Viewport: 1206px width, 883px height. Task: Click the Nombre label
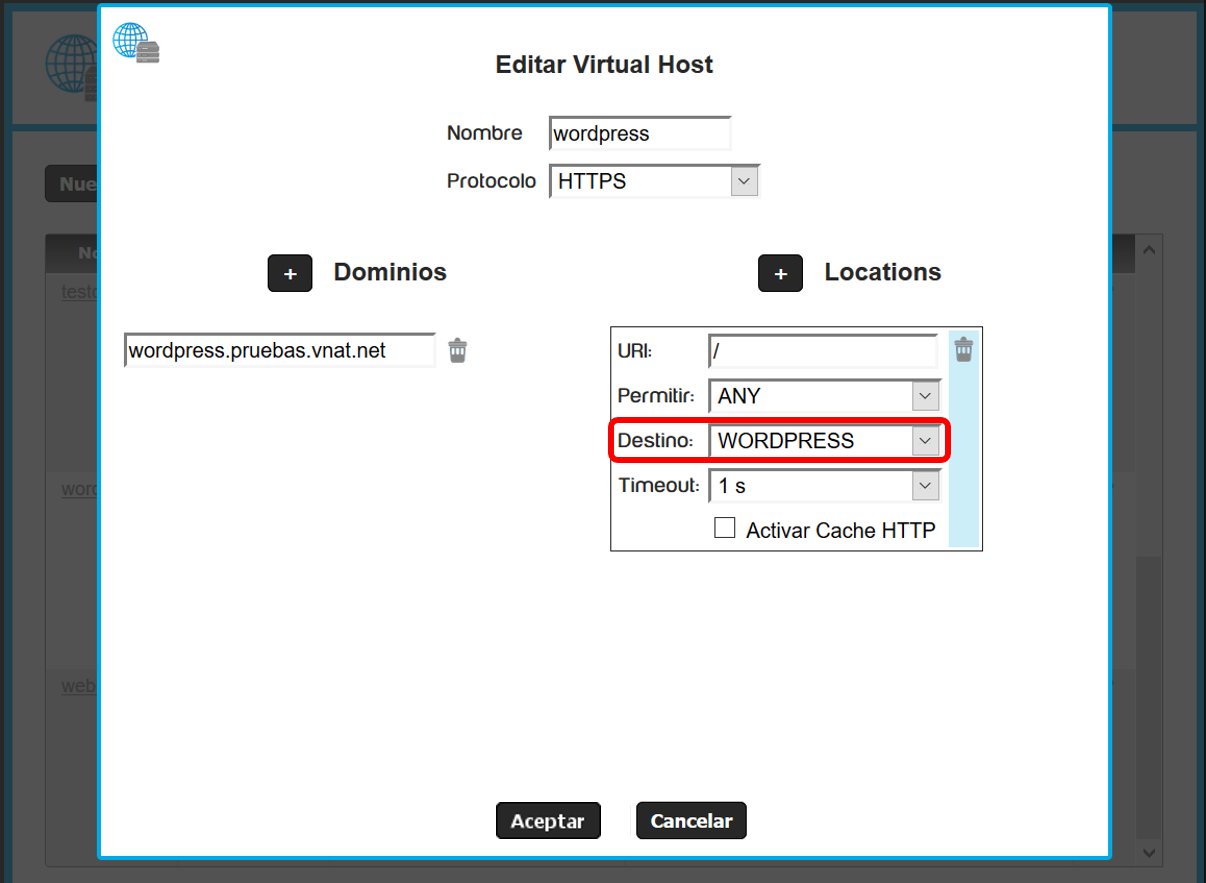pyautogui.click(x=484, y=133)
